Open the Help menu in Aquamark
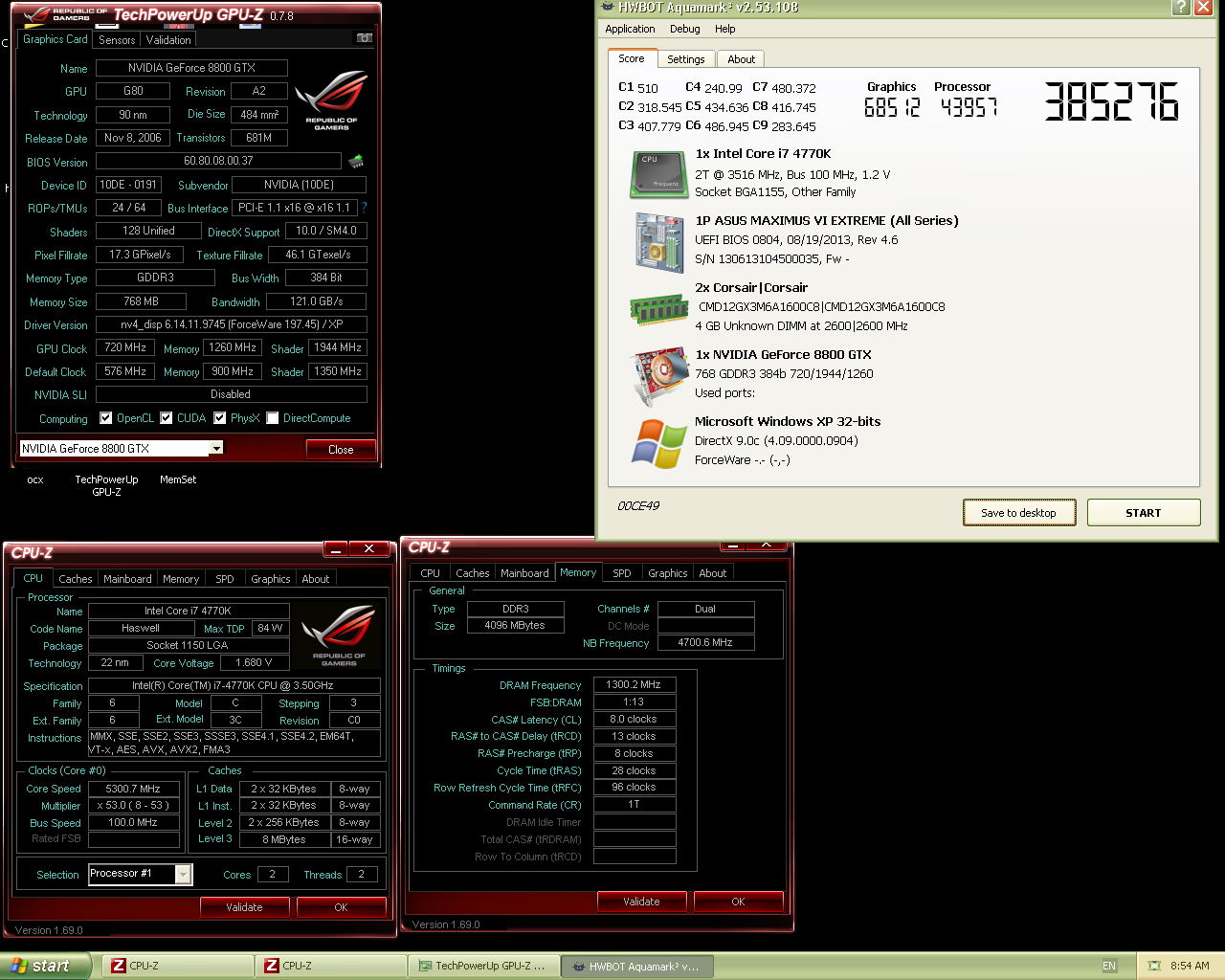Viewport: 1225px width, 980px height. 725,29
